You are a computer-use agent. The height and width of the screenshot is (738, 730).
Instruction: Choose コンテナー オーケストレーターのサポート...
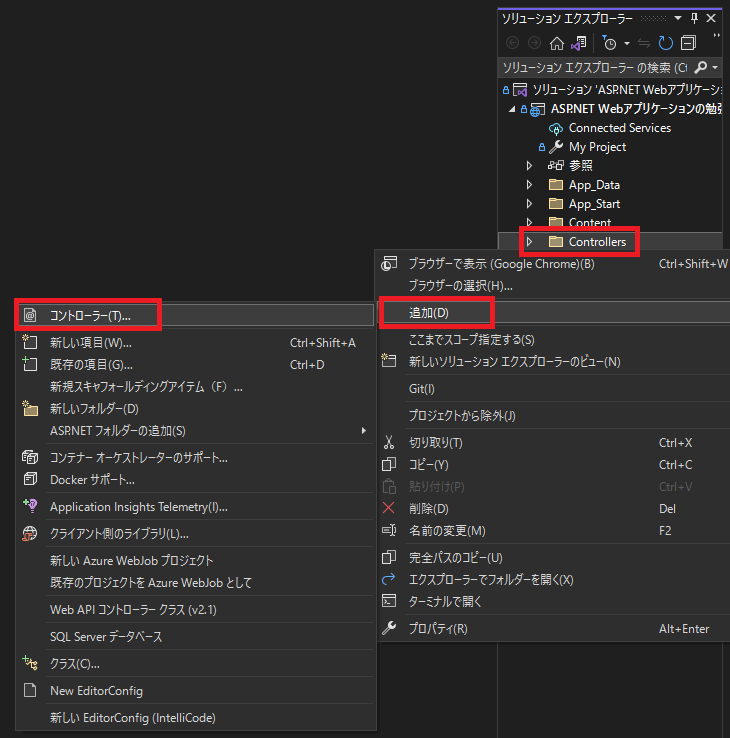tap(195, 458)
